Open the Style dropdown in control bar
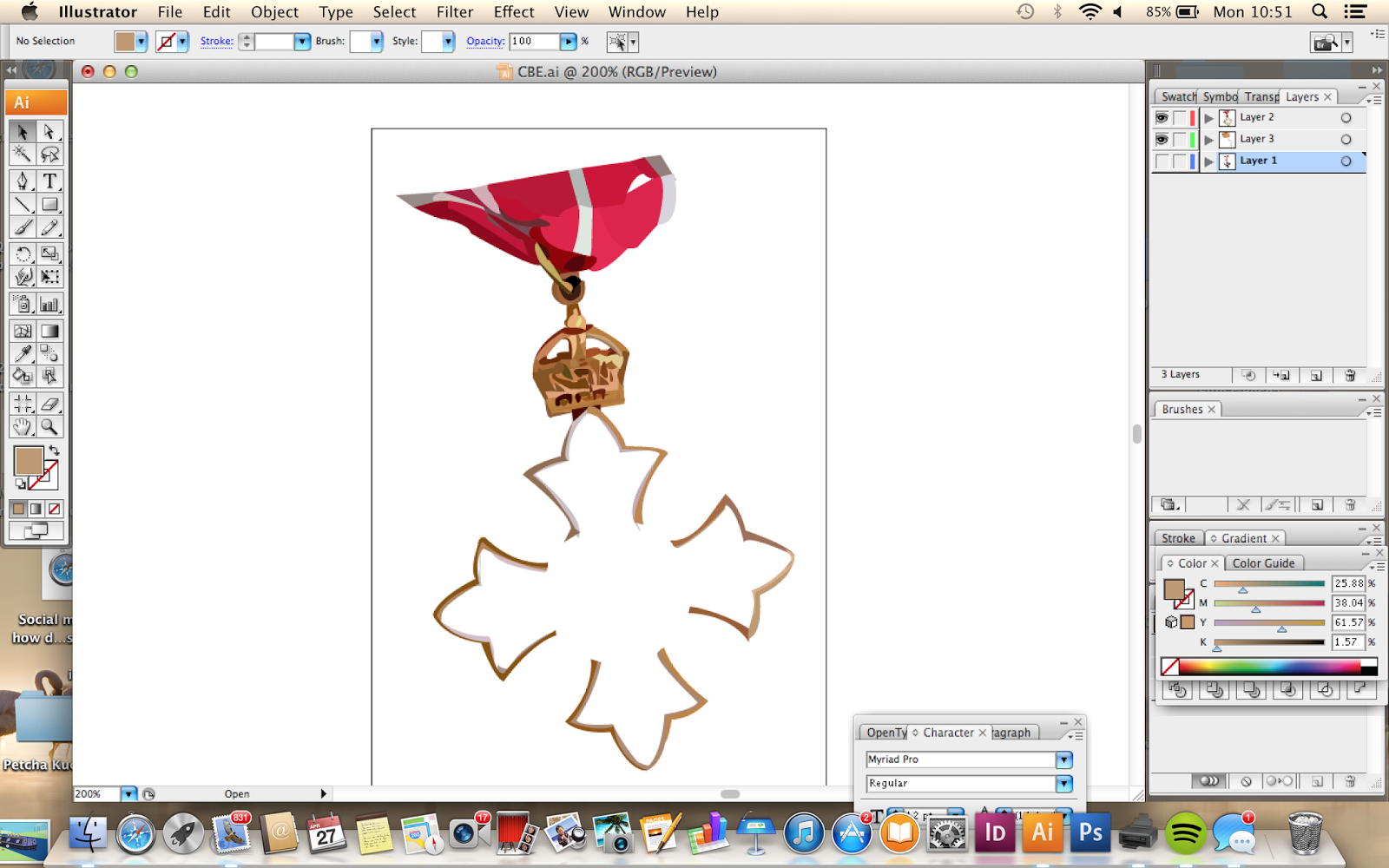Viewport: 1389px width, 868px height. 447,41
